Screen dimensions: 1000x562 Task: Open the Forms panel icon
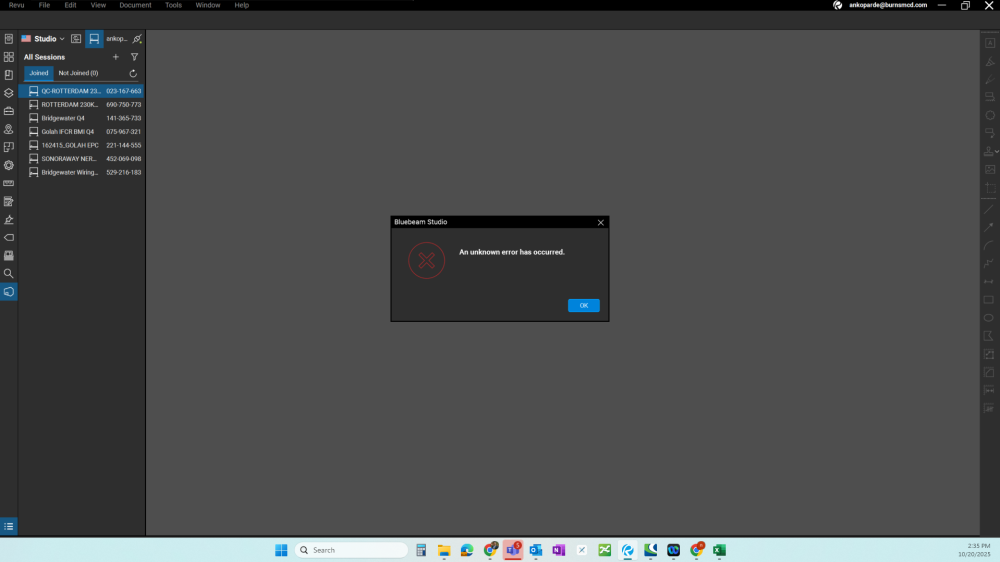9,202
